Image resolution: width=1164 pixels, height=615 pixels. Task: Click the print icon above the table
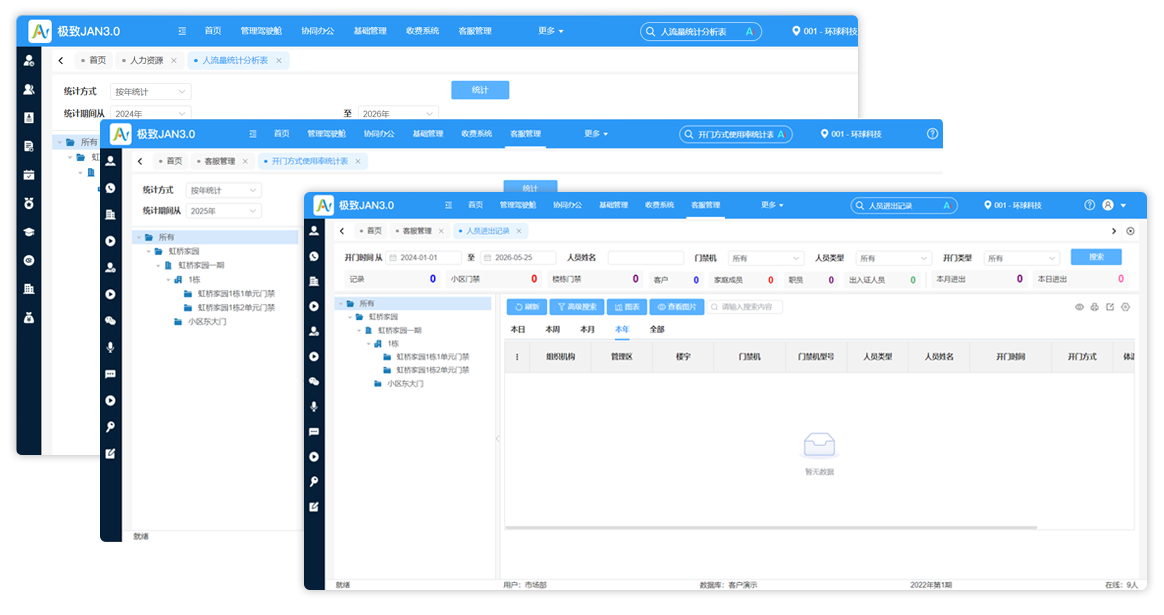click(x=1094, y=307)
